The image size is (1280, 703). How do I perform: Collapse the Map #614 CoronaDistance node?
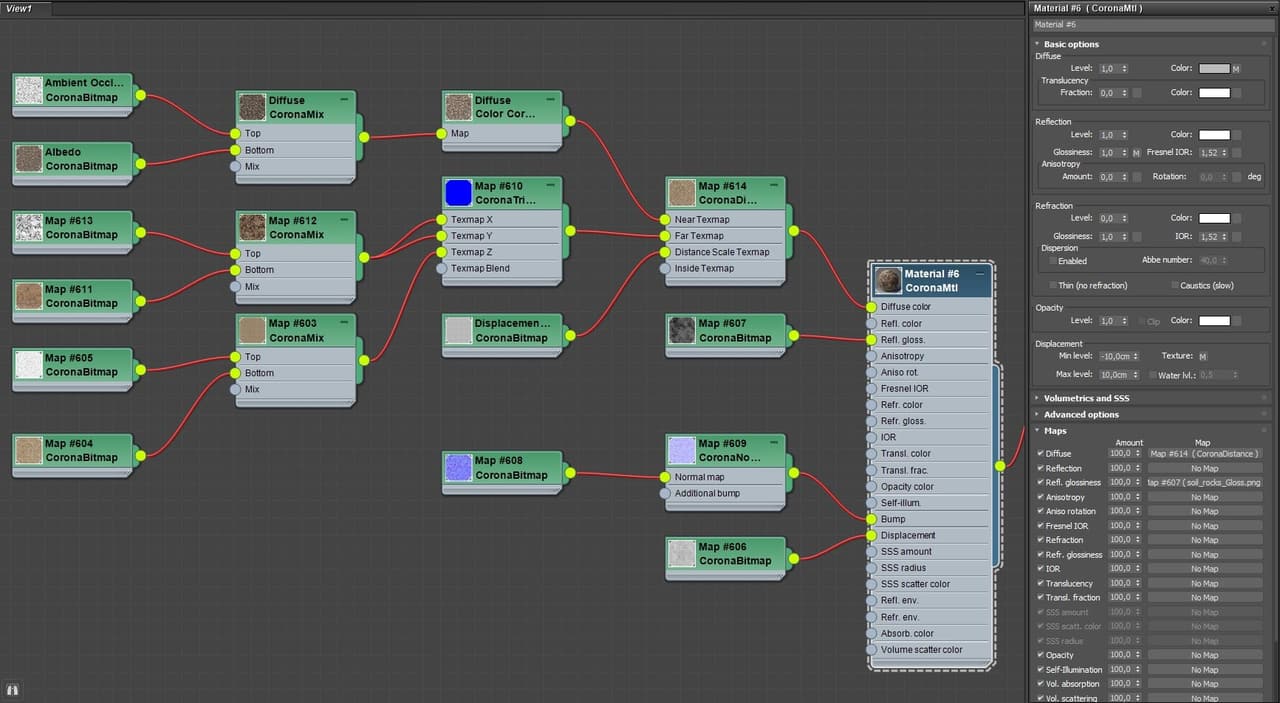click(775, 186)
